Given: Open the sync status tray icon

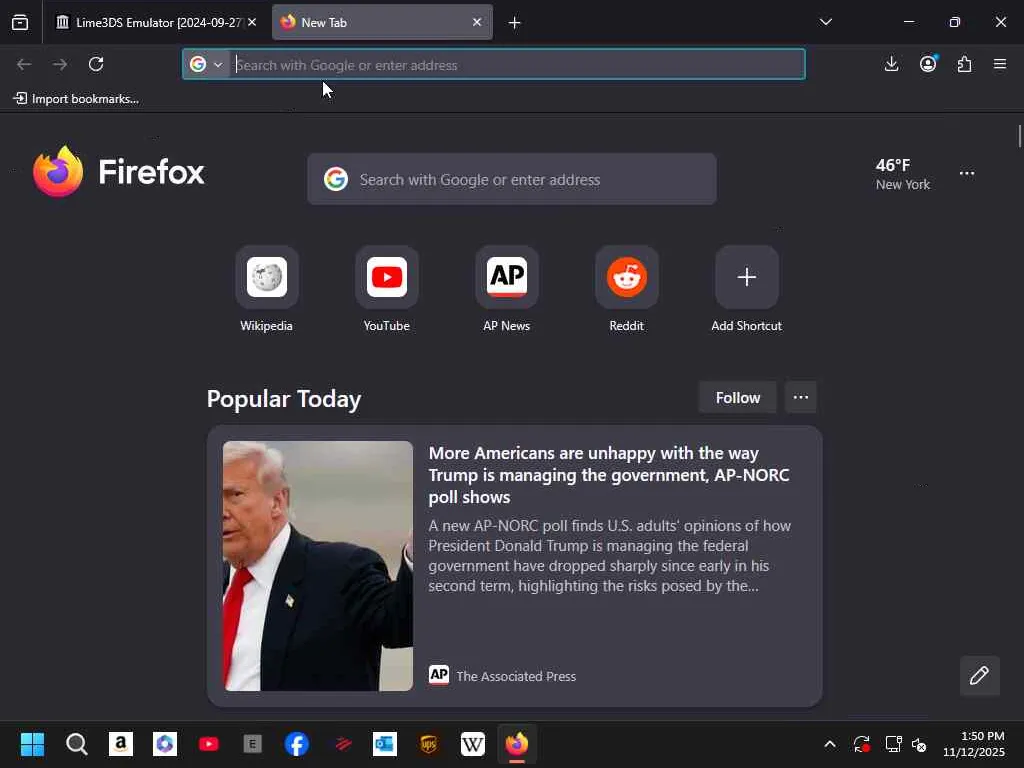Looking at the screenshot, I should (862, 744).
